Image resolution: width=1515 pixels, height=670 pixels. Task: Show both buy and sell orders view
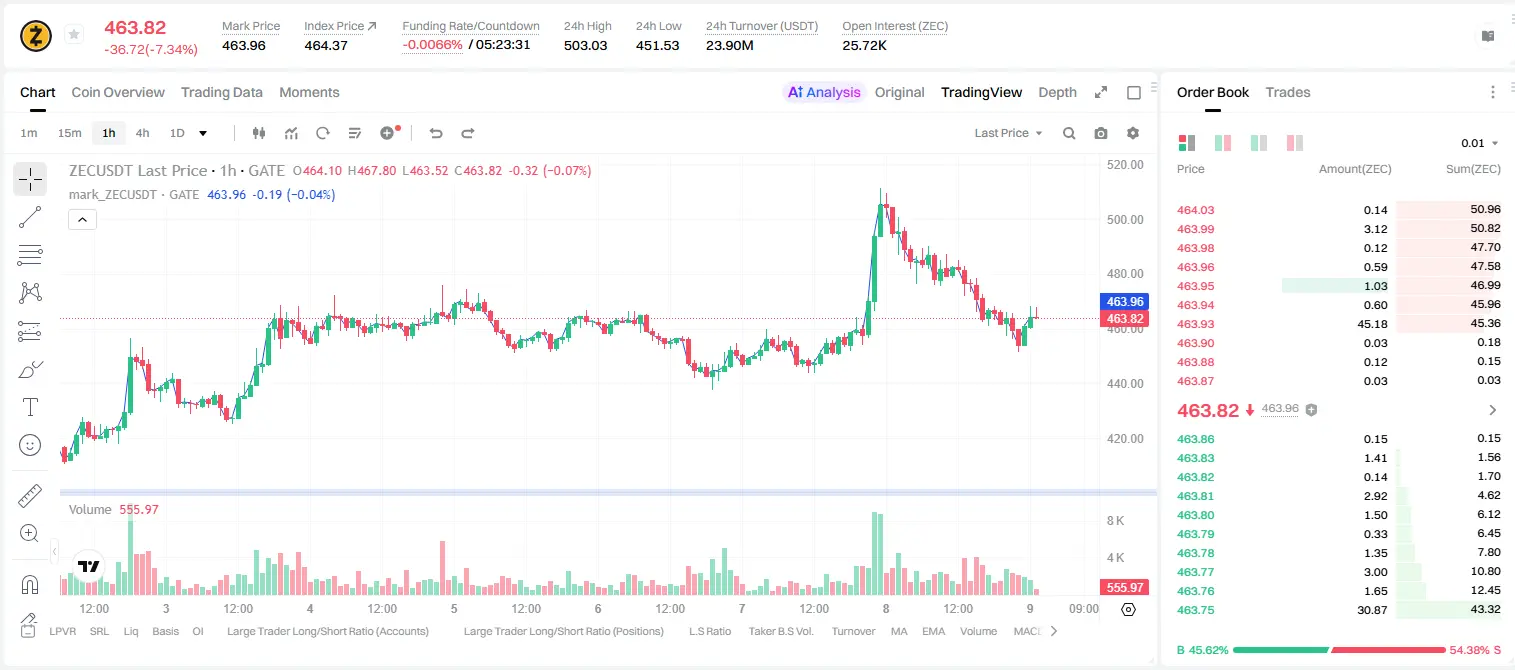tap(1187, 143)
